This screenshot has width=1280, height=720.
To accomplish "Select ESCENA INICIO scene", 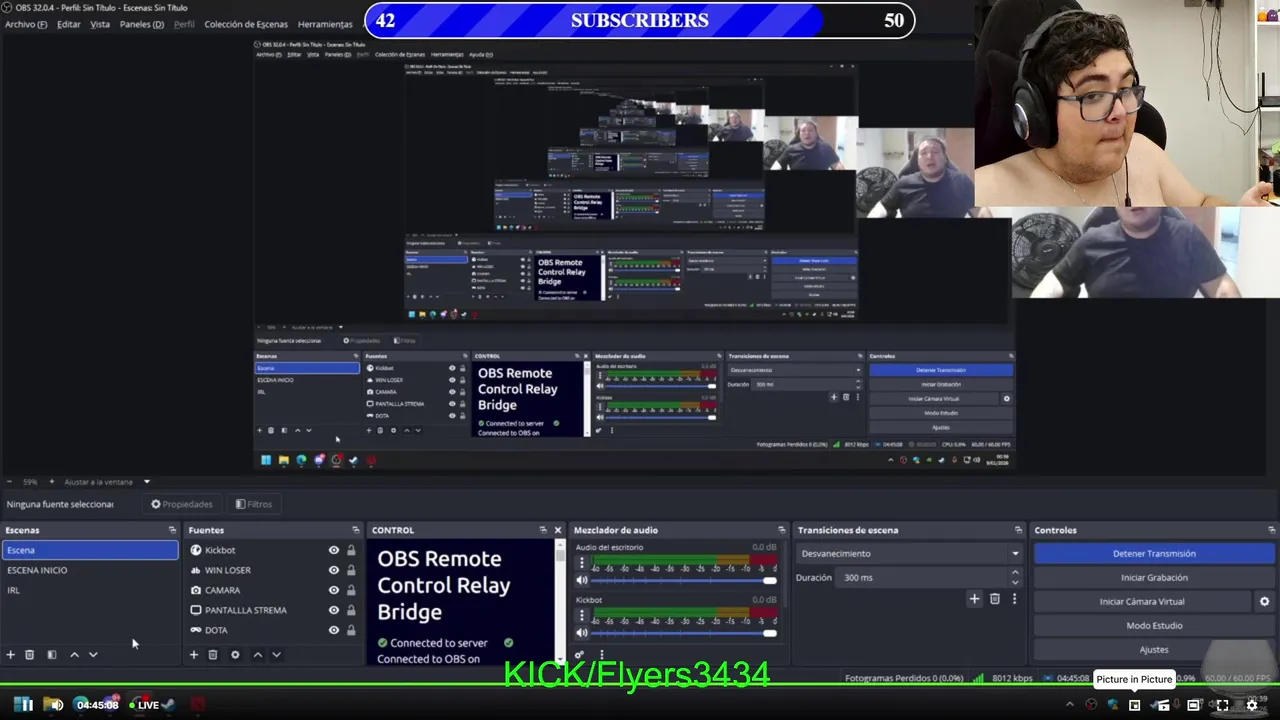I will pyautogui.click(x=89, y=570).
